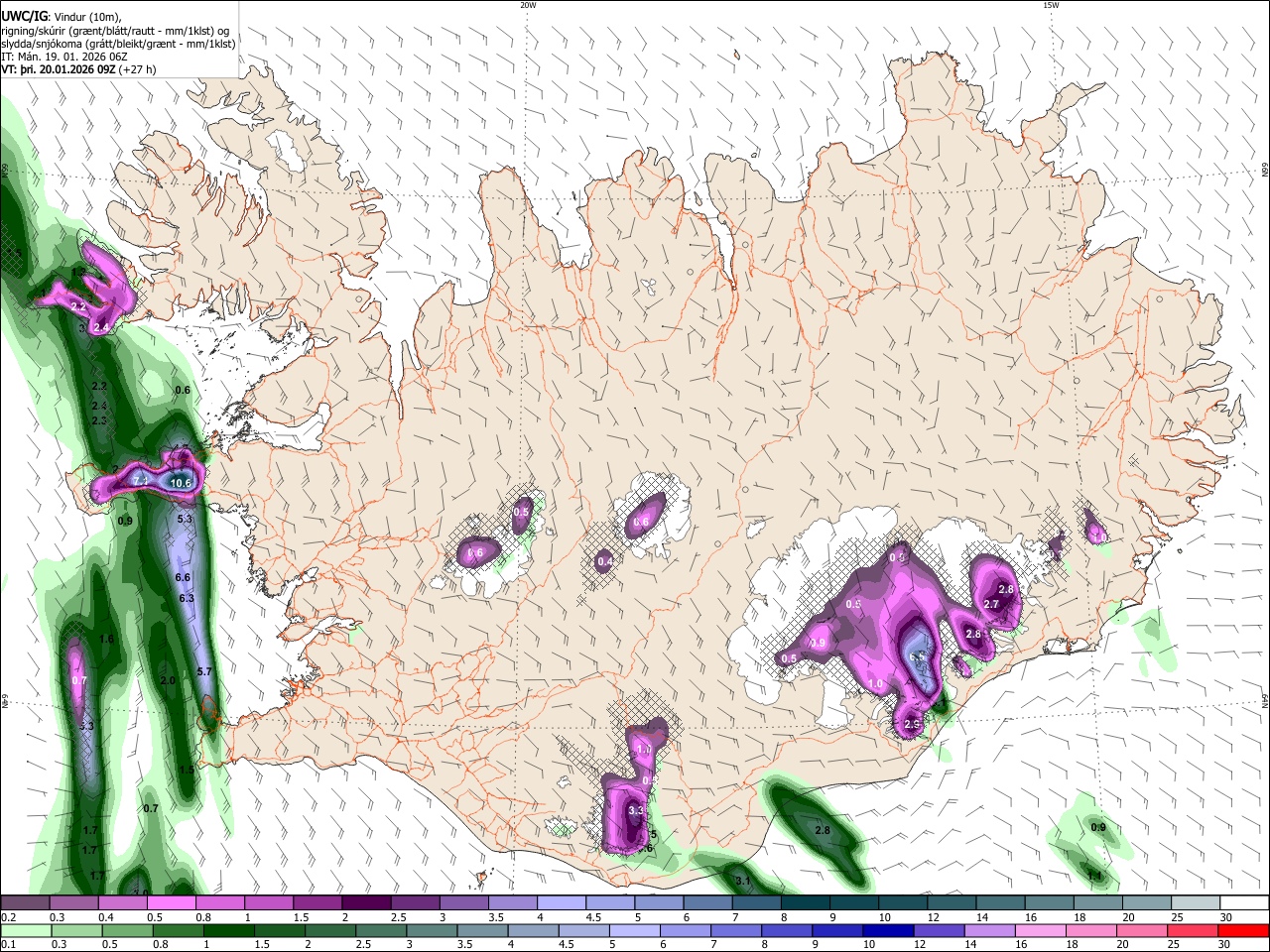Click the dark green 1–1.5 swatch in lower legend
The width and height of the screenshot is (1270, 952).
pos(227,930)
